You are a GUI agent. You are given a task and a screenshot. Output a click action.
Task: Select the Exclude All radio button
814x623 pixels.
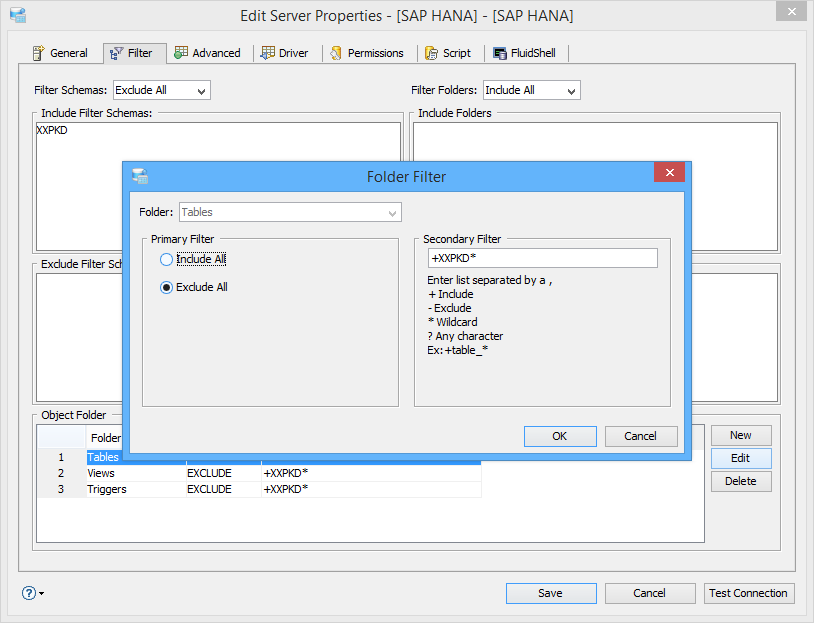166,288
